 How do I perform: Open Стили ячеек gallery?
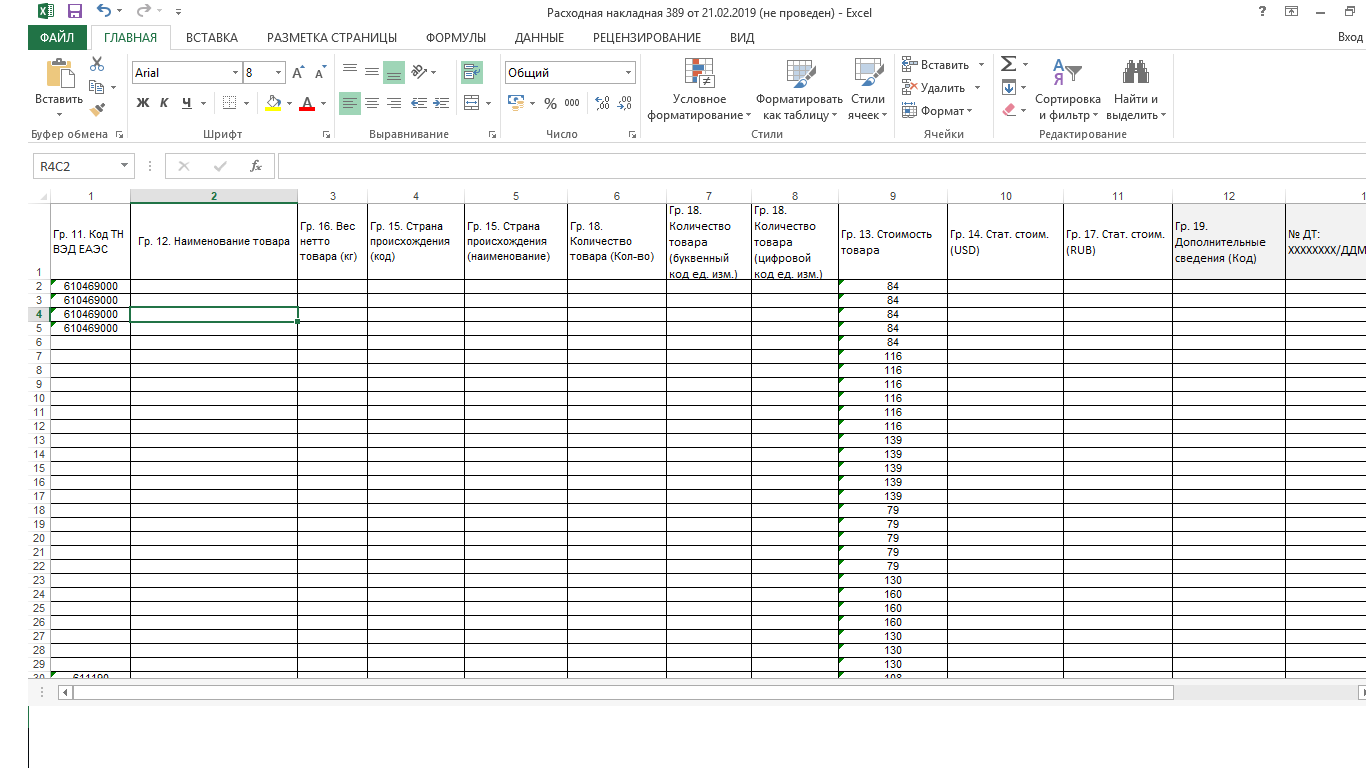(x=868, y=89)
